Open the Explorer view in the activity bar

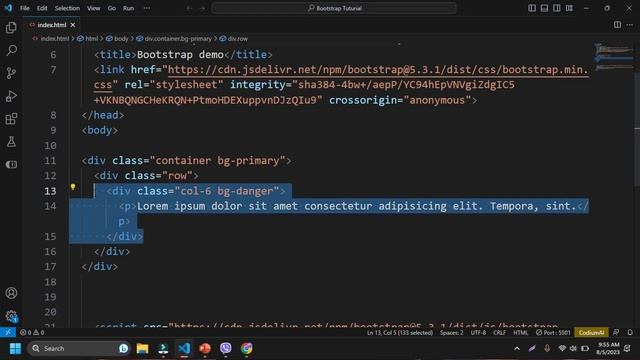pos(11,27)
